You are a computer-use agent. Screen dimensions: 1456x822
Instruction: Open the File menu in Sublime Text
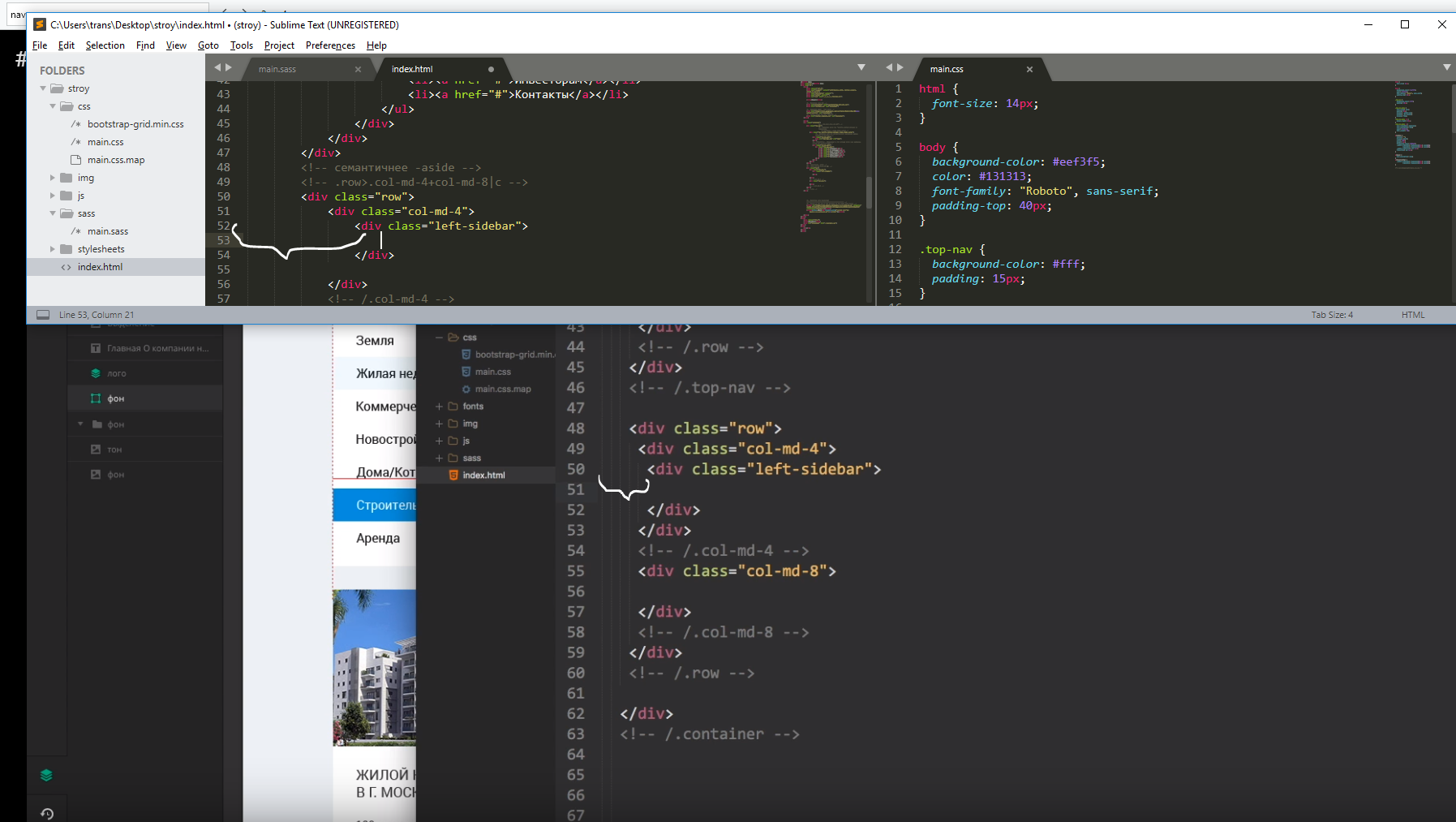click(x=40, y=45)
